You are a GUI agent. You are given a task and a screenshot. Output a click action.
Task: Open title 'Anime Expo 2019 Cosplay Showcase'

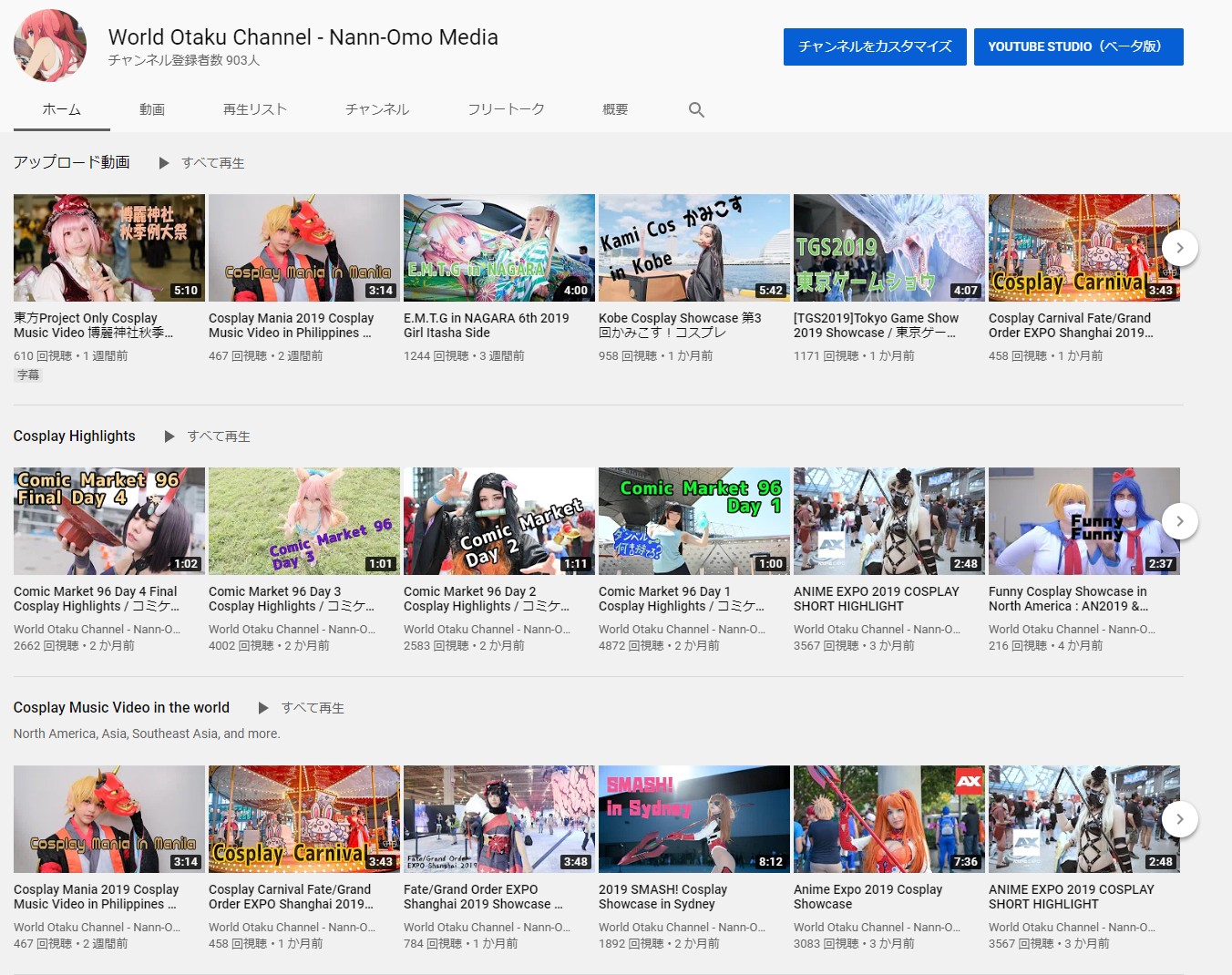tap(868, 897)
